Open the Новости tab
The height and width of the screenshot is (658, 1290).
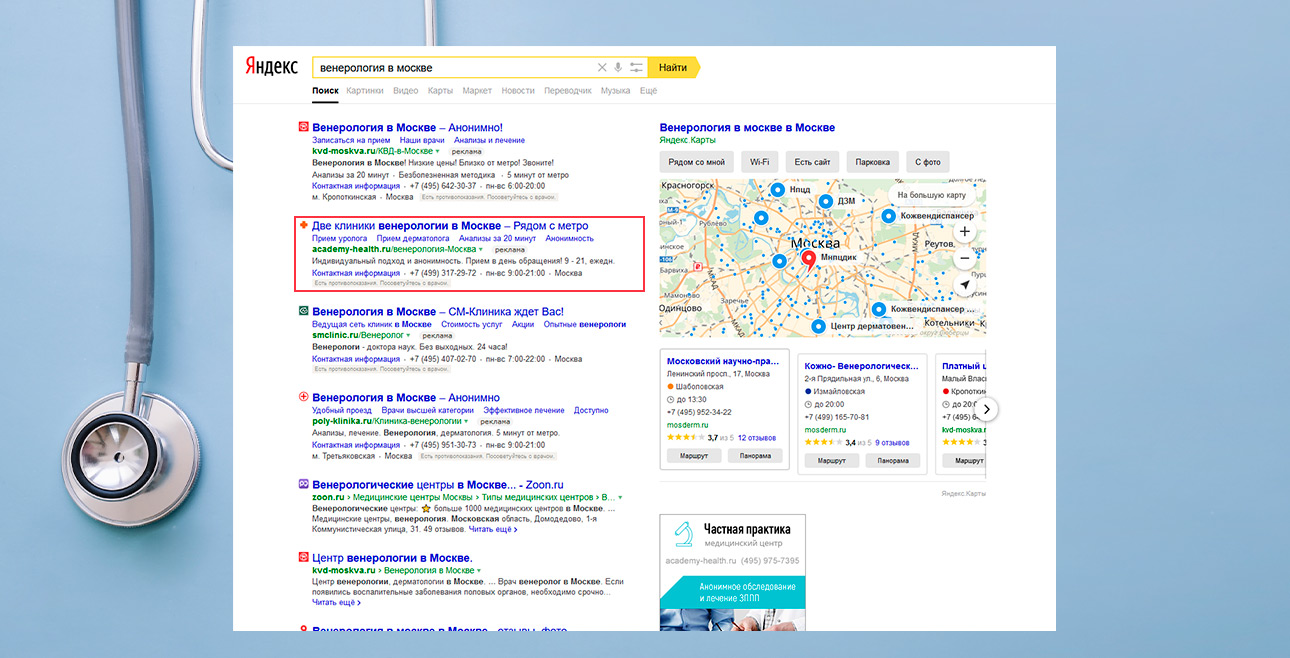(x=518, y=91)
